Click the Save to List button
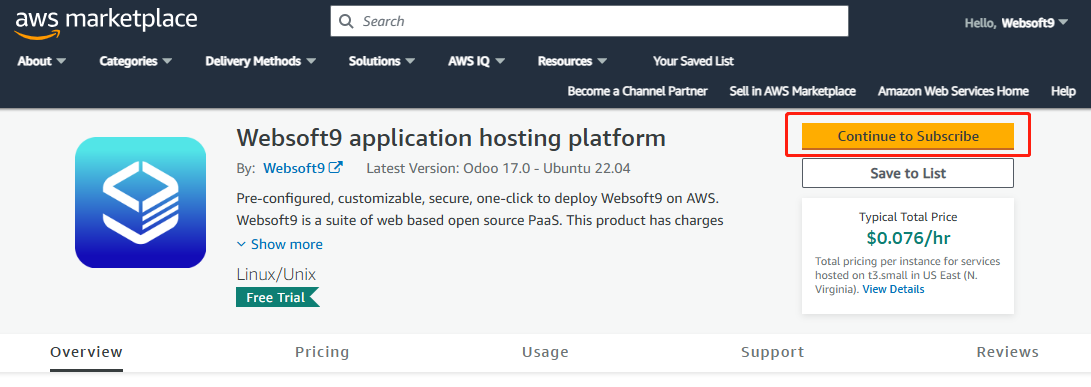Image resolution: width=1091 pixels, height=387 pixels. (x=908, y=173)
